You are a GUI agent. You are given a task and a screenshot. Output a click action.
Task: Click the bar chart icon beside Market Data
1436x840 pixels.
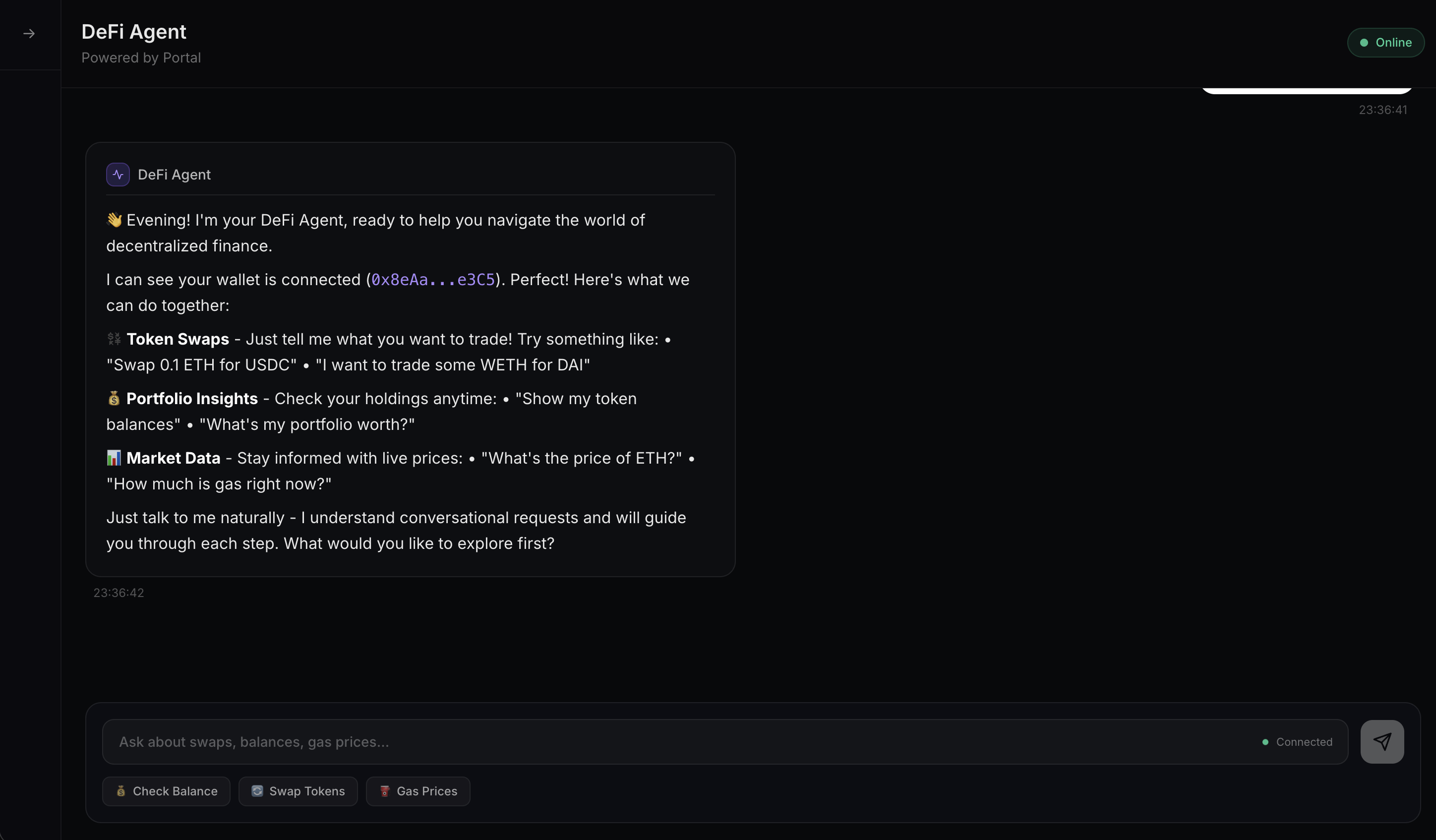114,458
